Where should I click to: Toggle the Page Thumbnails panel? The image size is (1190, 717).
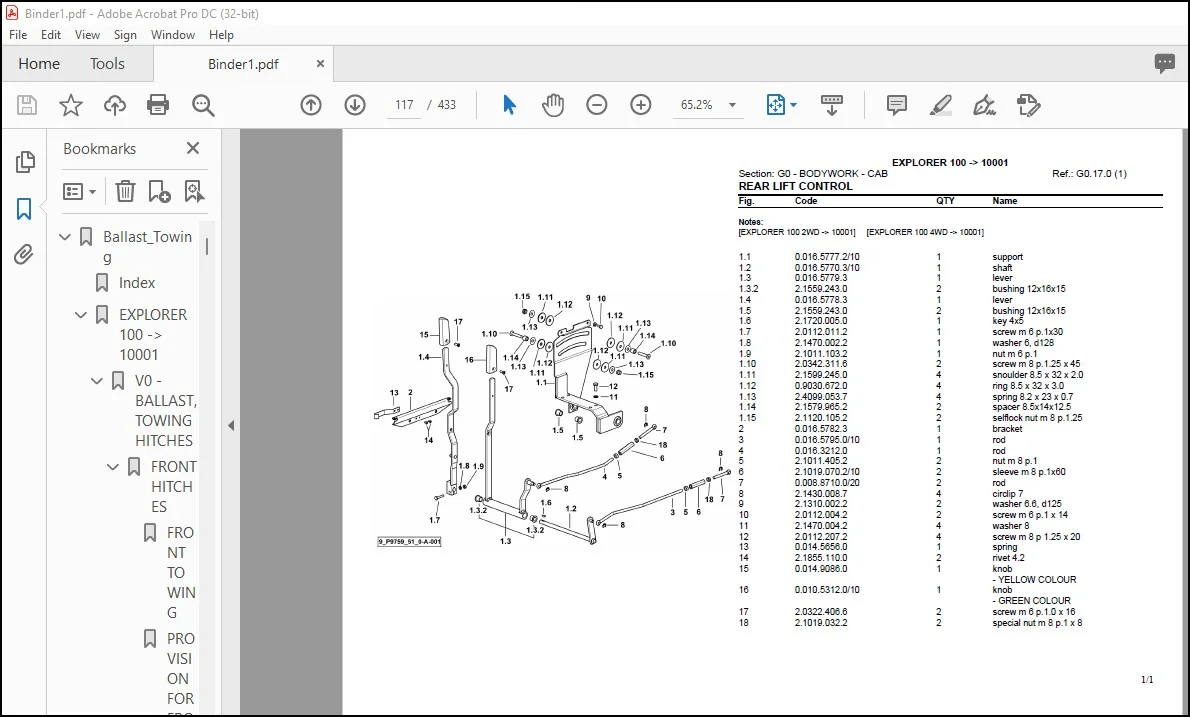click(24, 162)
